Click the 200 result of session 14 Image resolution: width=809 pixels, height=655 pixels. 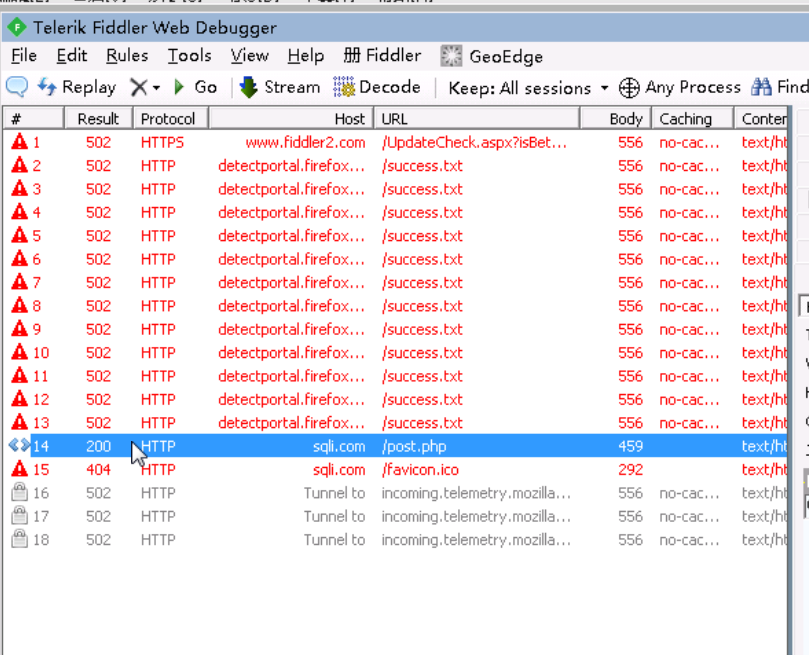(x=99, y=446)
